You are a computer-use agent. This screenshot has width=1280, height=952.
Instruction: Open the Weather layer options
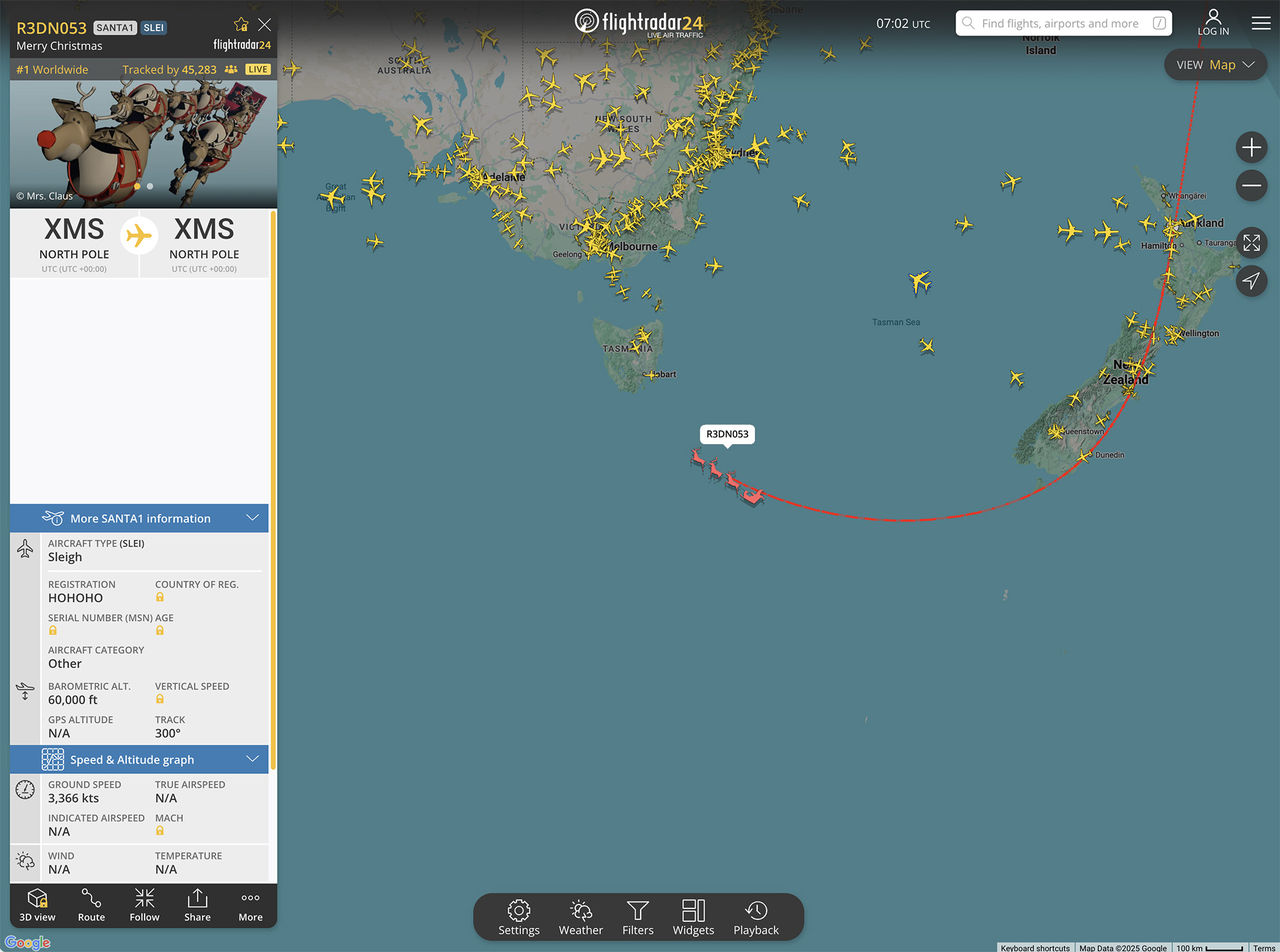(581, 917)
